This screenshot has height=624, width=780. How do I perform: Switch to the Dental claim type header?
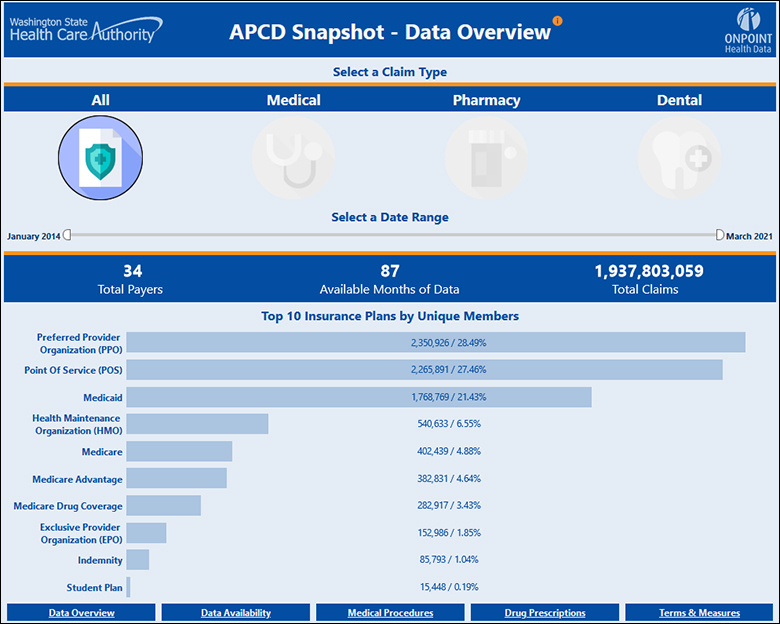coord(679,100)
